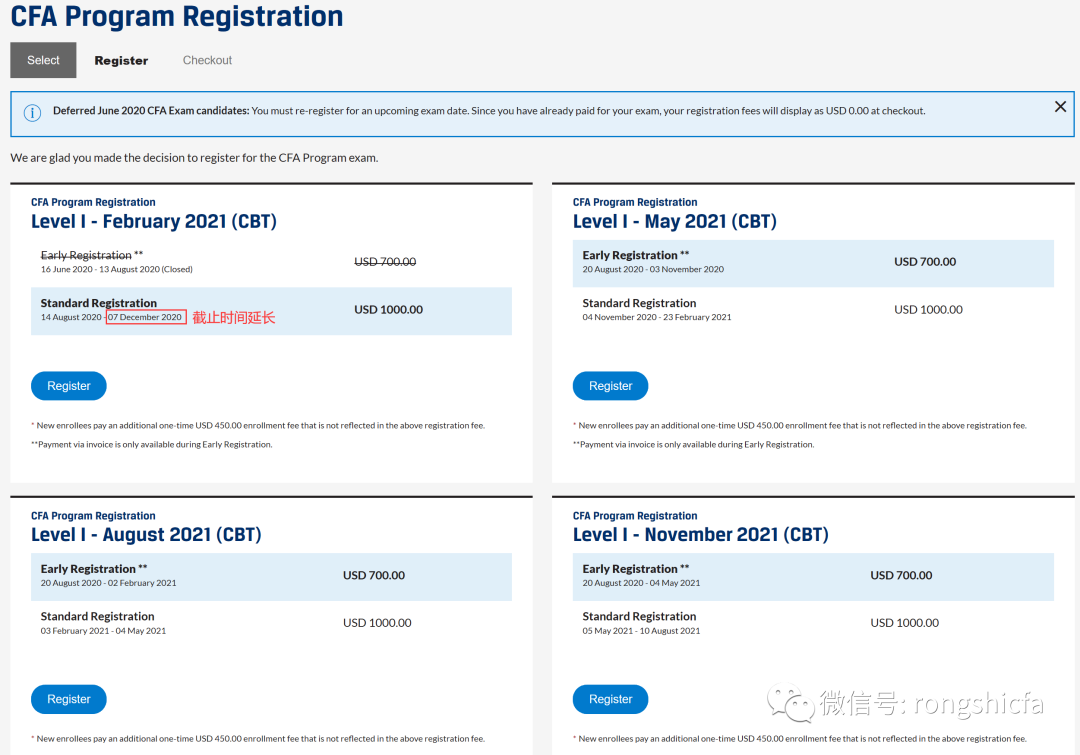Select August 2021 Early Registration option

(271, 576)
